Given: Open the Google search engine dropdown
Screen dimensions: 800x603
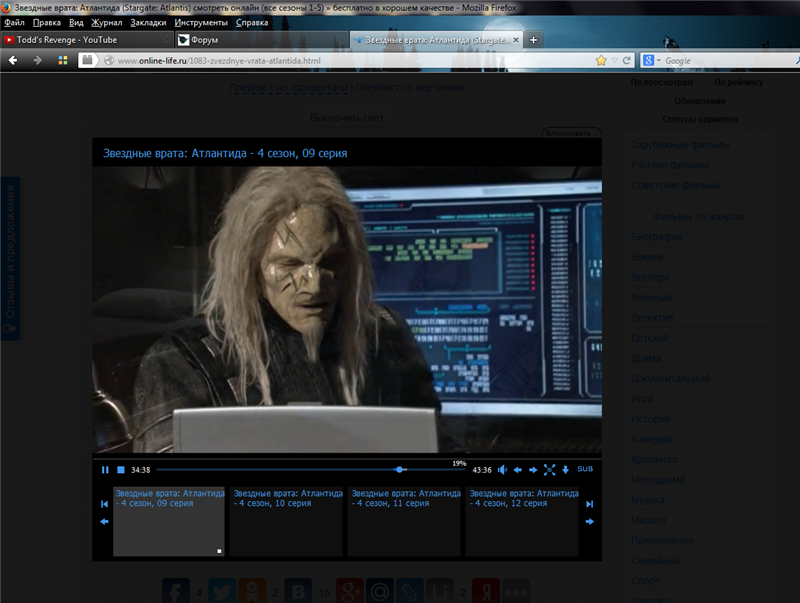Looking at the screenshot, I should click(x=652, y=61).
